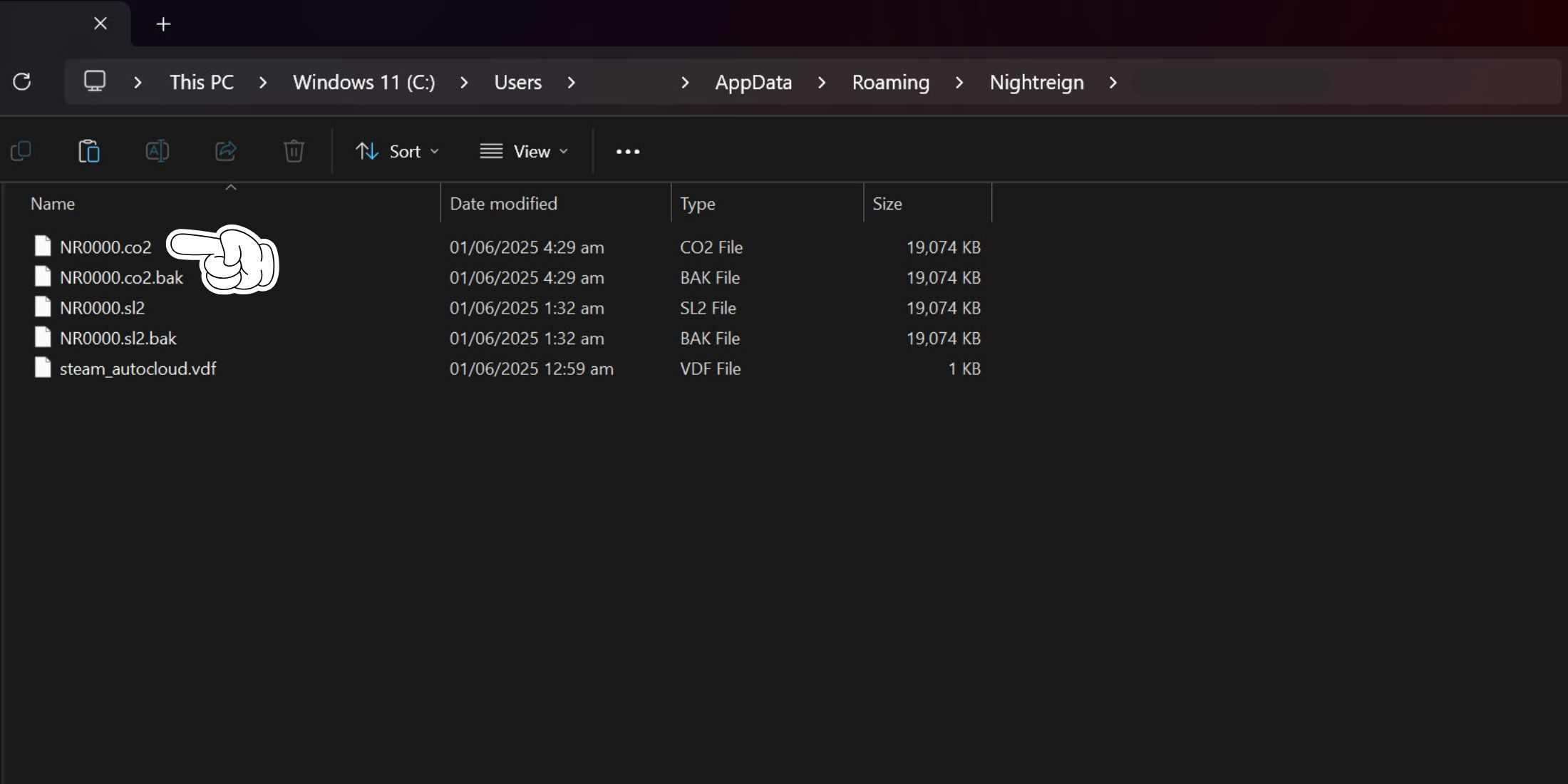Select the NR0000.co2.bak file
The image size is (1568, 784).
pyautogui.click(x=121, y=278)
